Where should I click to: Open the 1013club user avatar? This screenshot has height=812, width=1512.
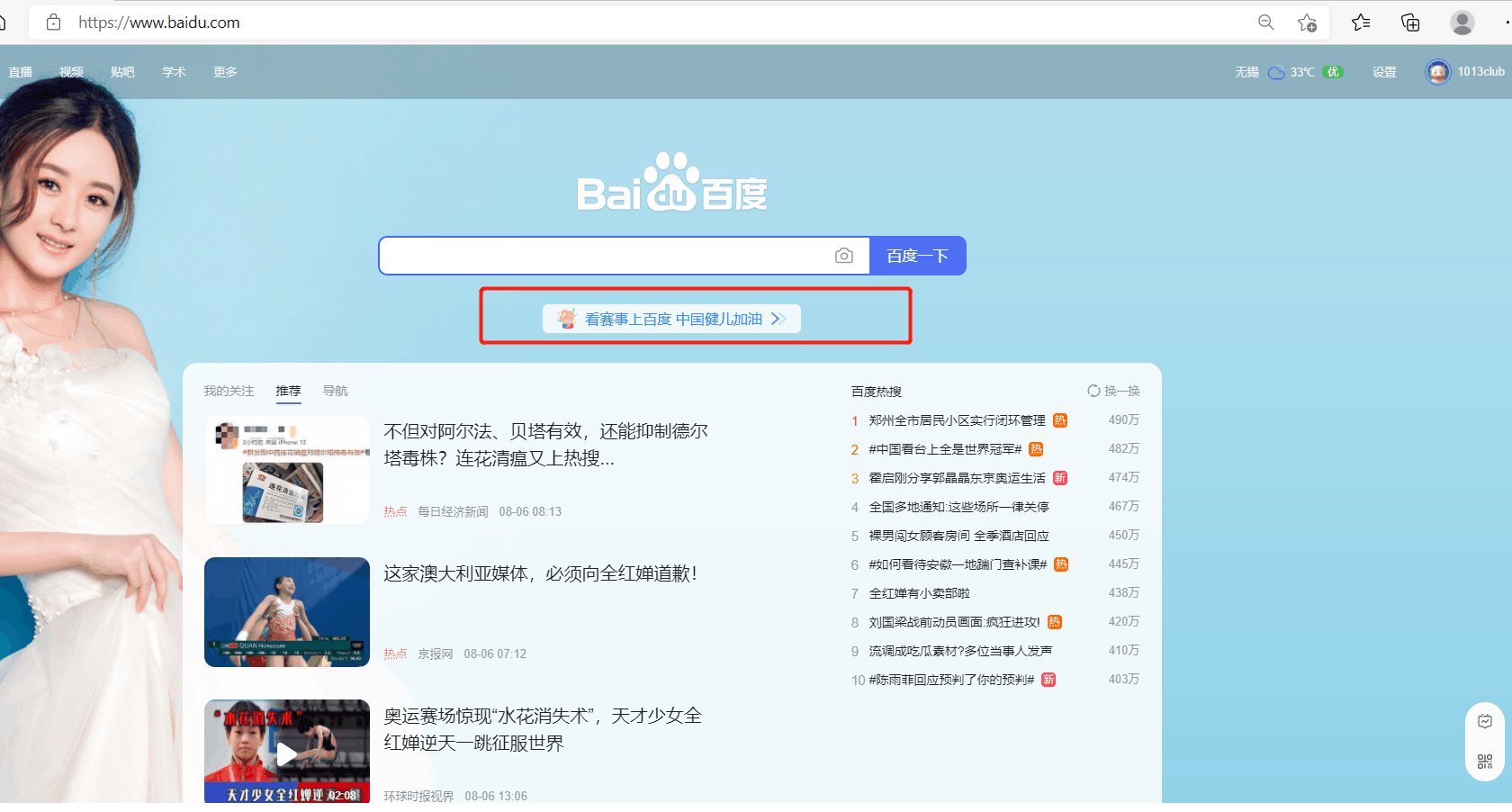[x=1437, y=72]
